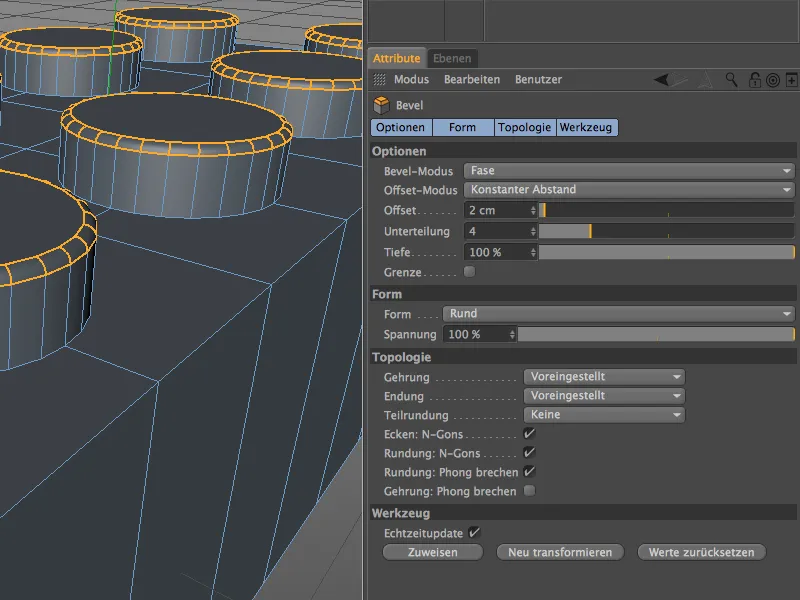Open attribute search with magnifier icon

point(732,80)
